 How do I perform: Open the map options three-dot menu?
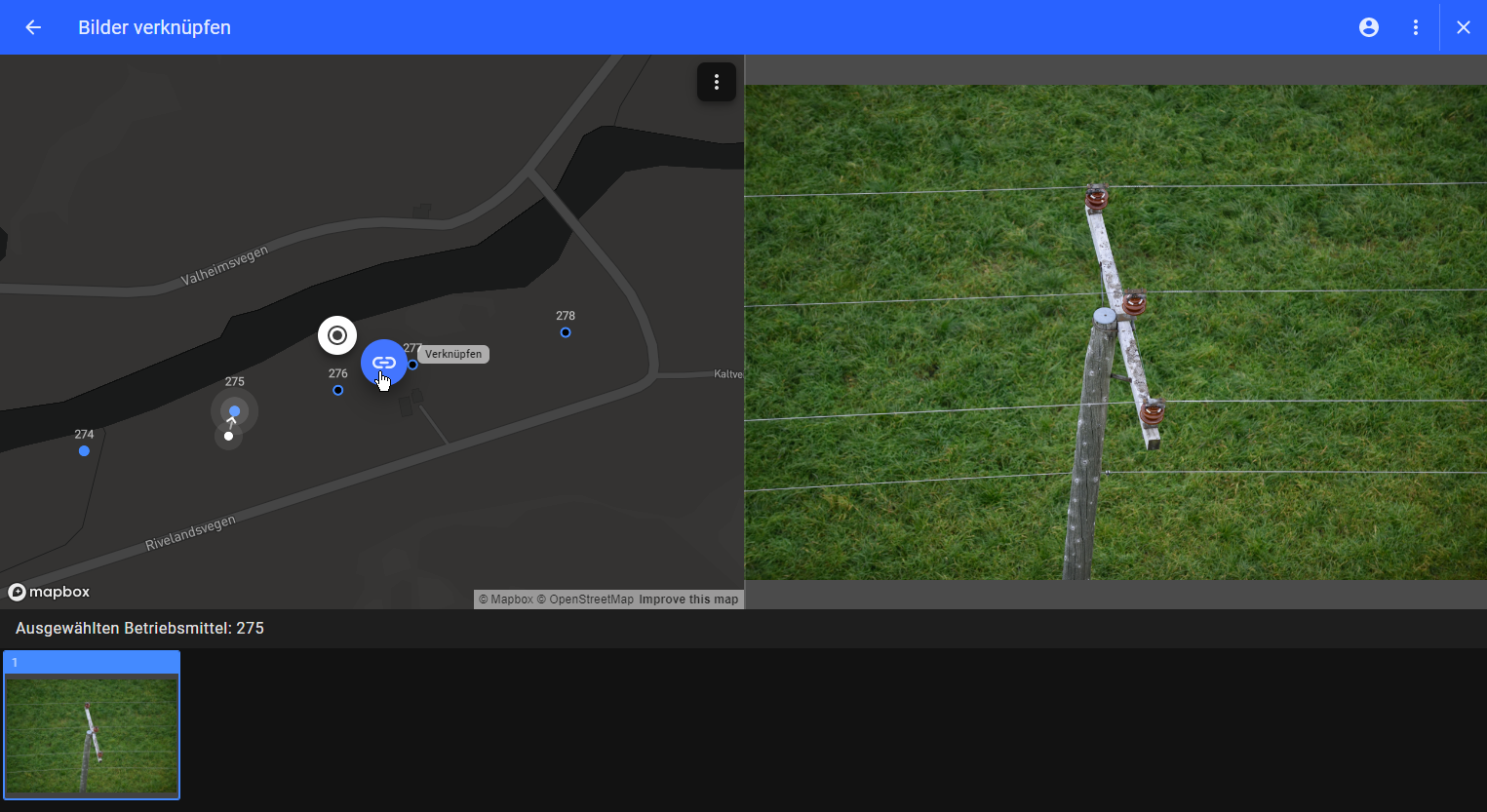coord(717,83)
